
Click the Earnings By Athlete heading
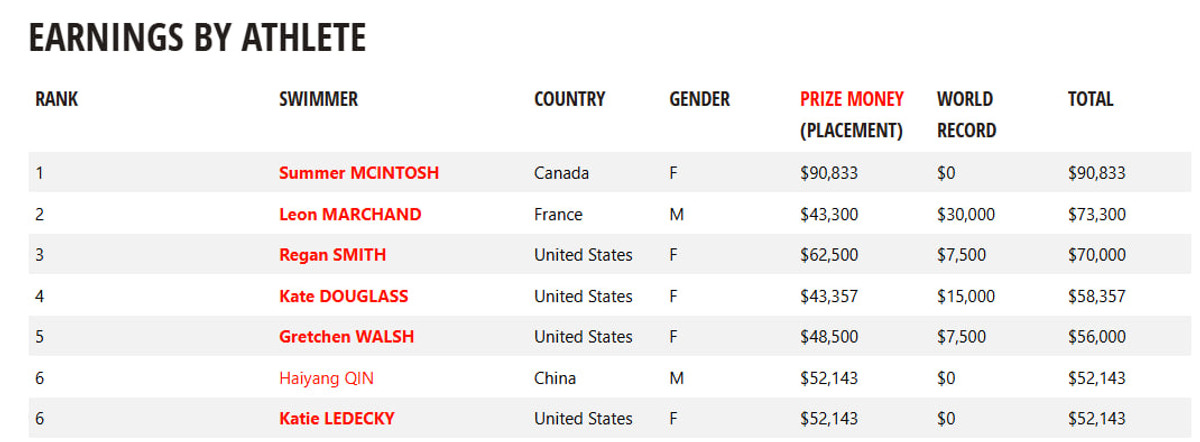[x=198, y=37]
